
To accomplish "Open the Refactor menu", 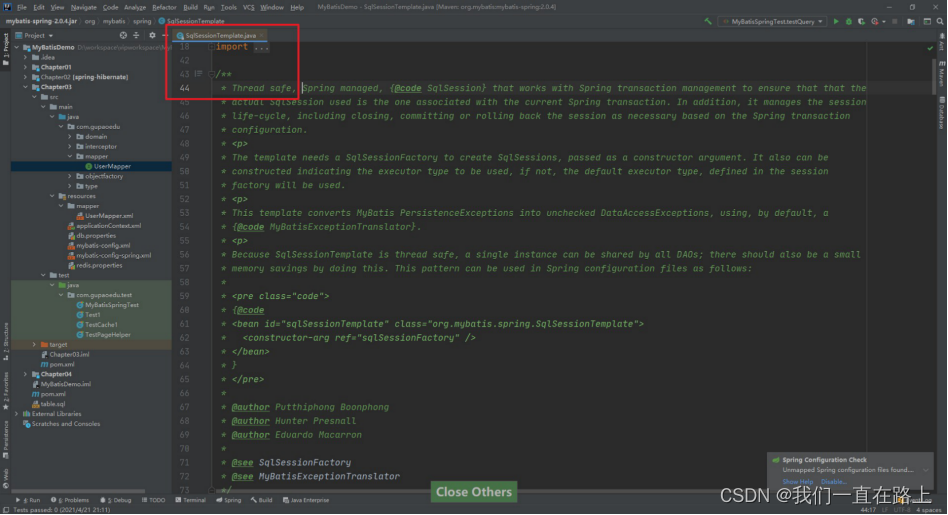I will click(x=164, y=7).
